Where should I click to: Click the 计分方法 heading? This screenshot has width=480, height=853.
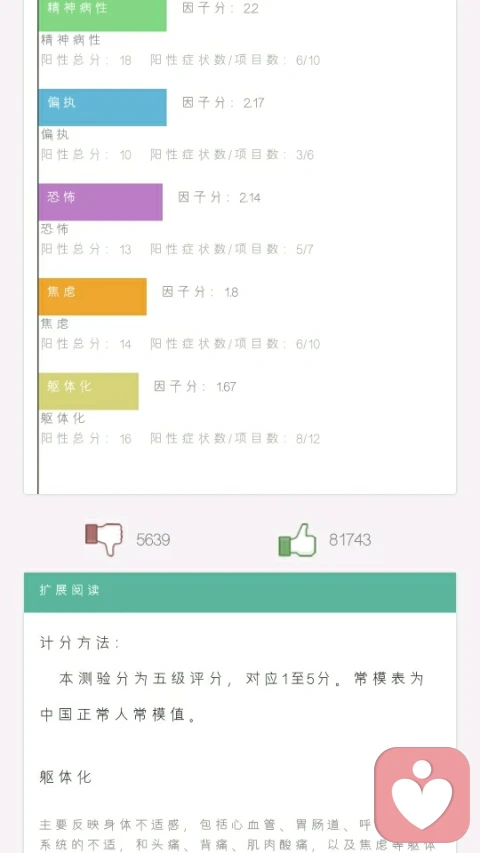(x=79, y=643)
